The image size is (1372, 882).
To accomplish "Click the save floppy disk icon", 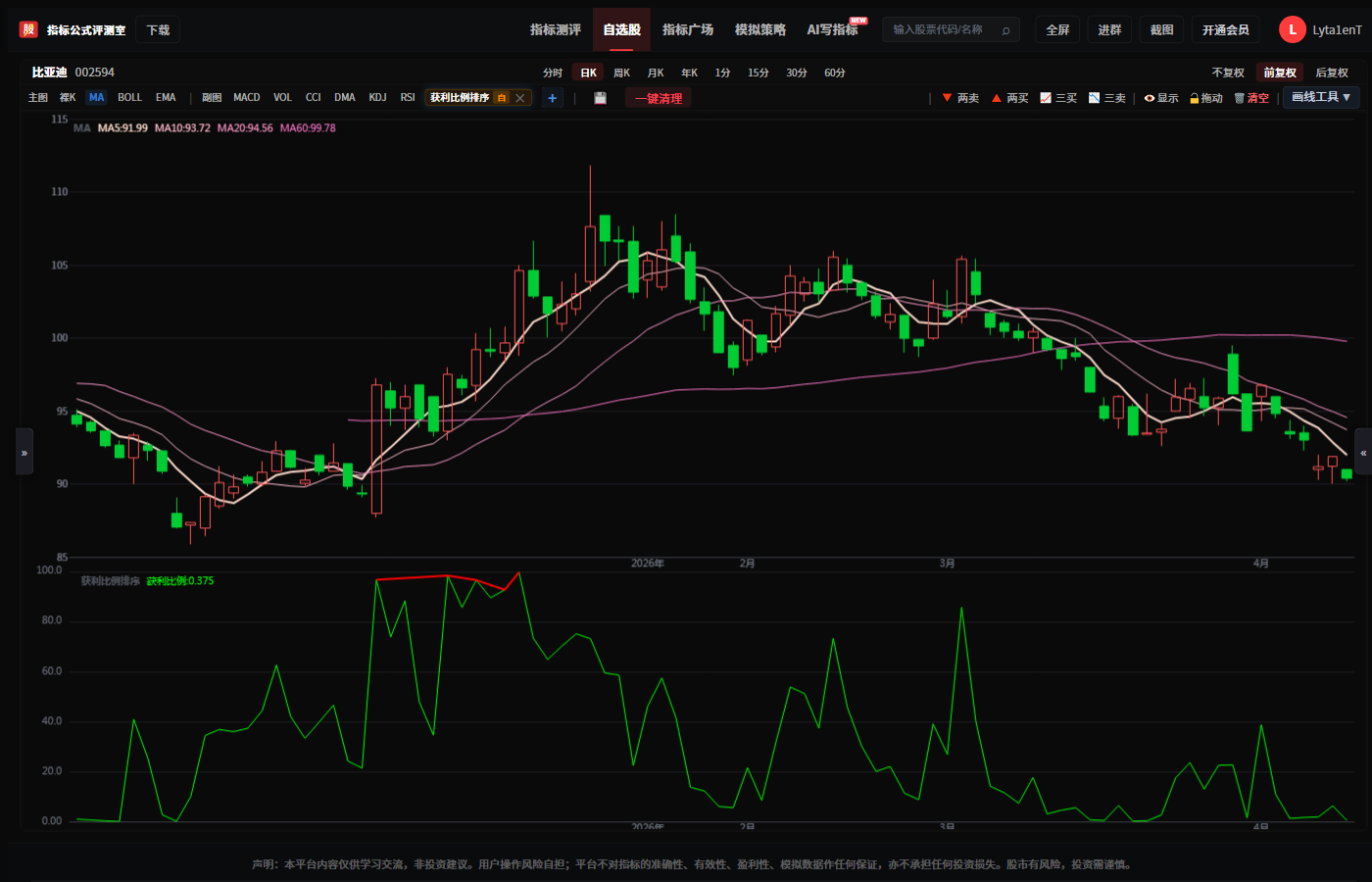I will click(x=600, y=98).
